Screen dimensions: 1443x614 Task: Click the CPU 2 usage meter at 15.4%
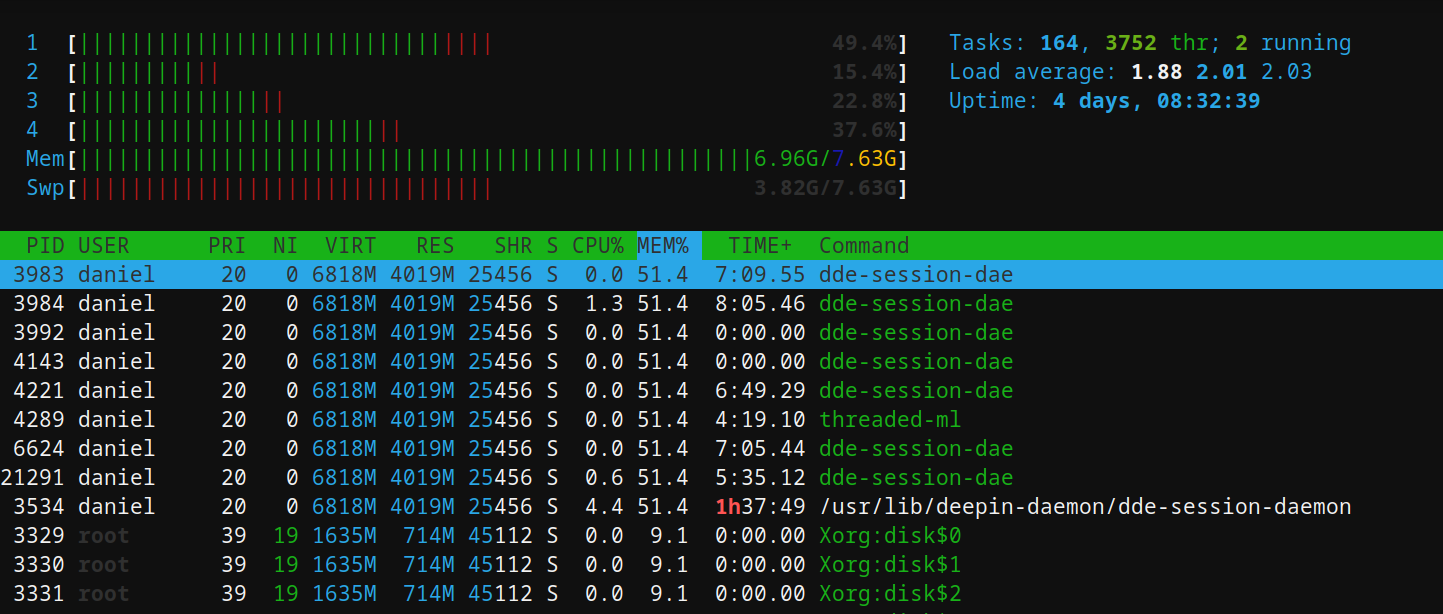coord(468,73)
